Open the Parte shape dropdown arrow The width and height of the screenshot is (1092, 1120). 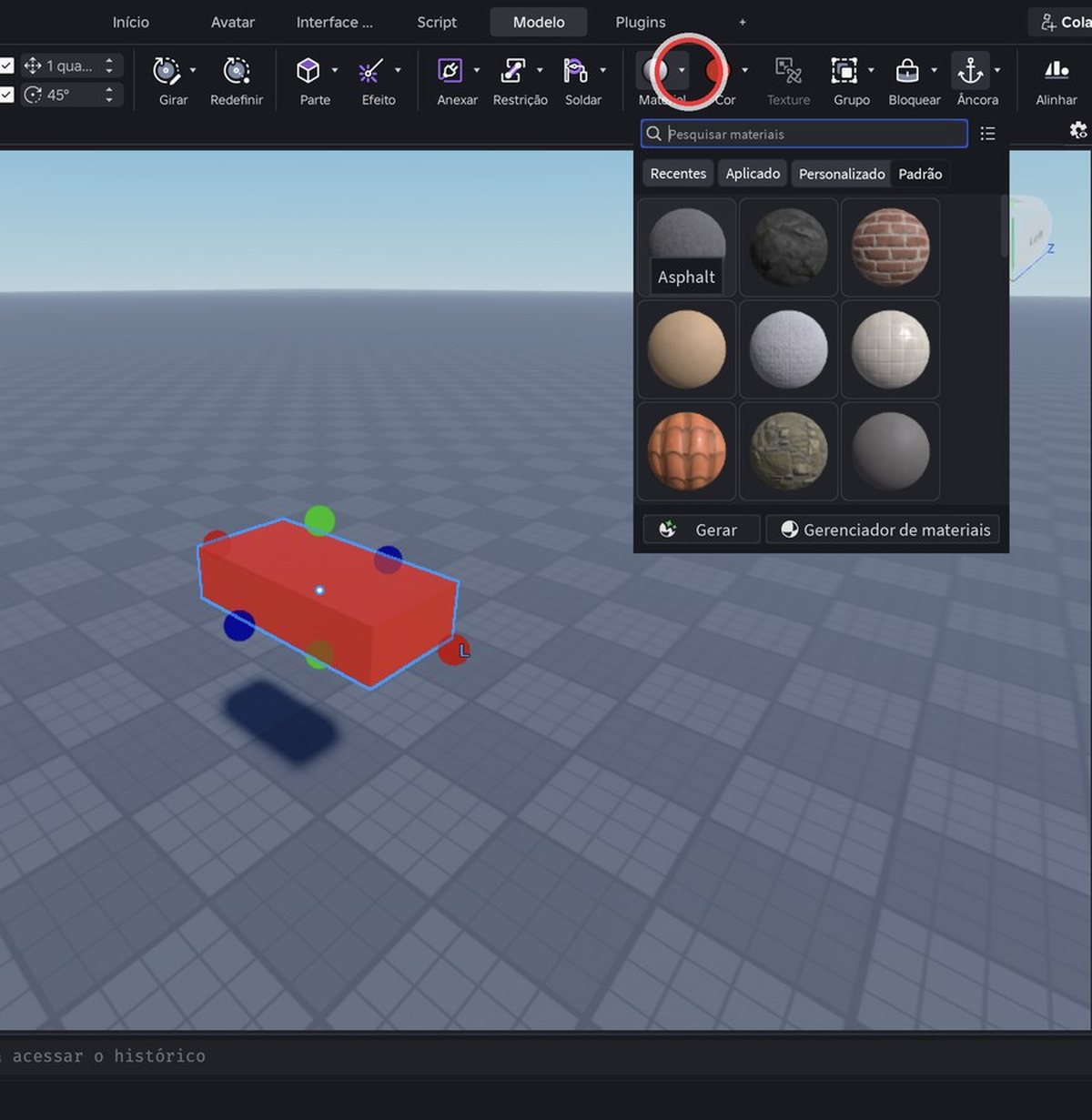point(335,70)
